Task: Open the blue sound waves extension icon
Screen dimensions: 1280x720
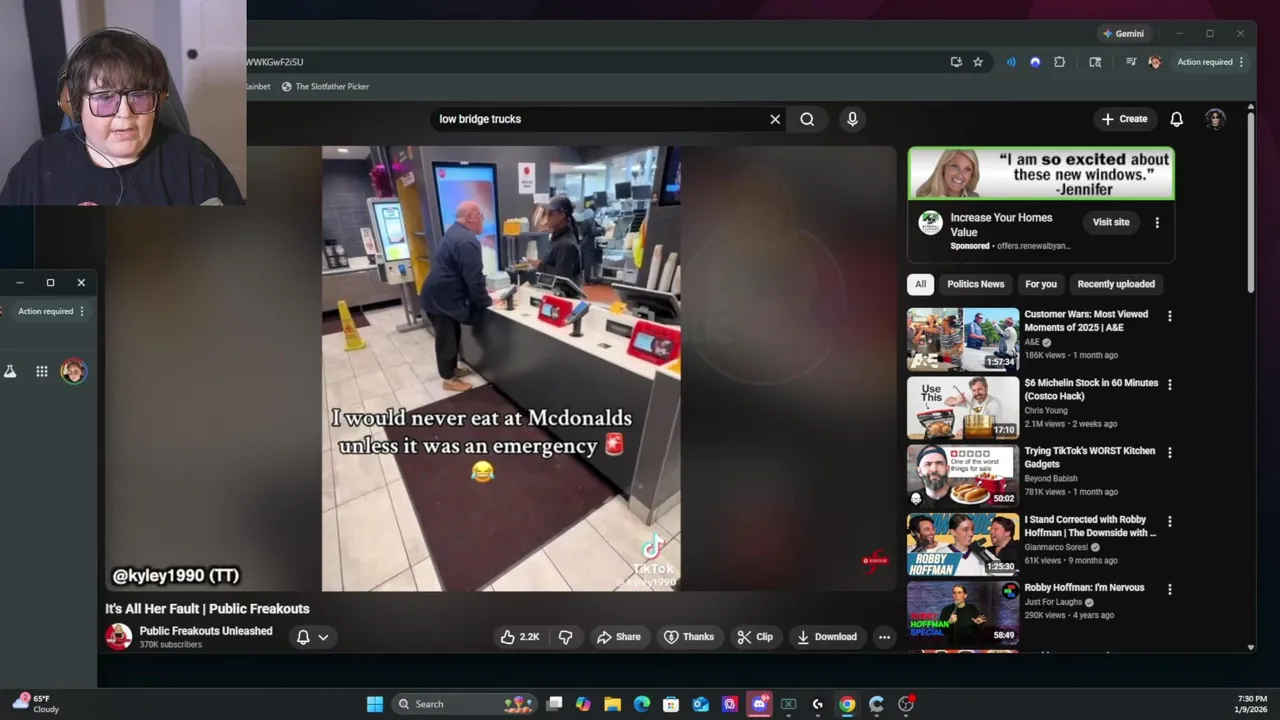Action: coord(1011,62)
